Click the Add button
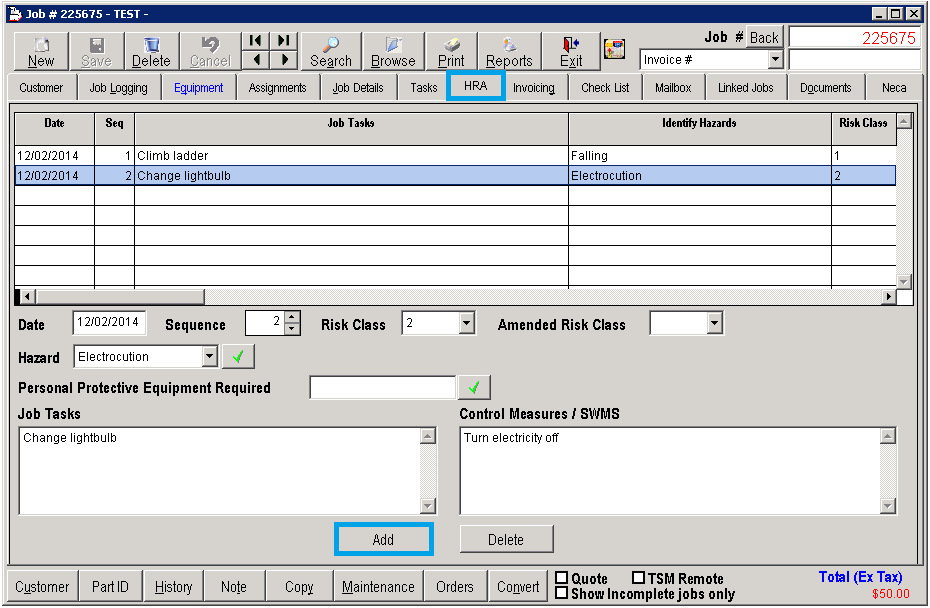This screenshot has height=608, width=930. pyautogui.click(x=383, y=540)
